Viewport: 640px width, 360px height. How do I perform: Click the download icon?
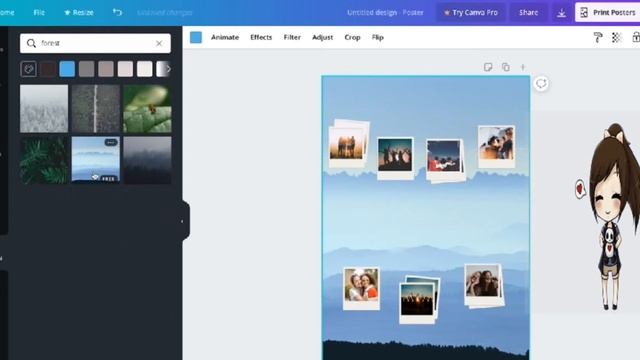[562, 13]
